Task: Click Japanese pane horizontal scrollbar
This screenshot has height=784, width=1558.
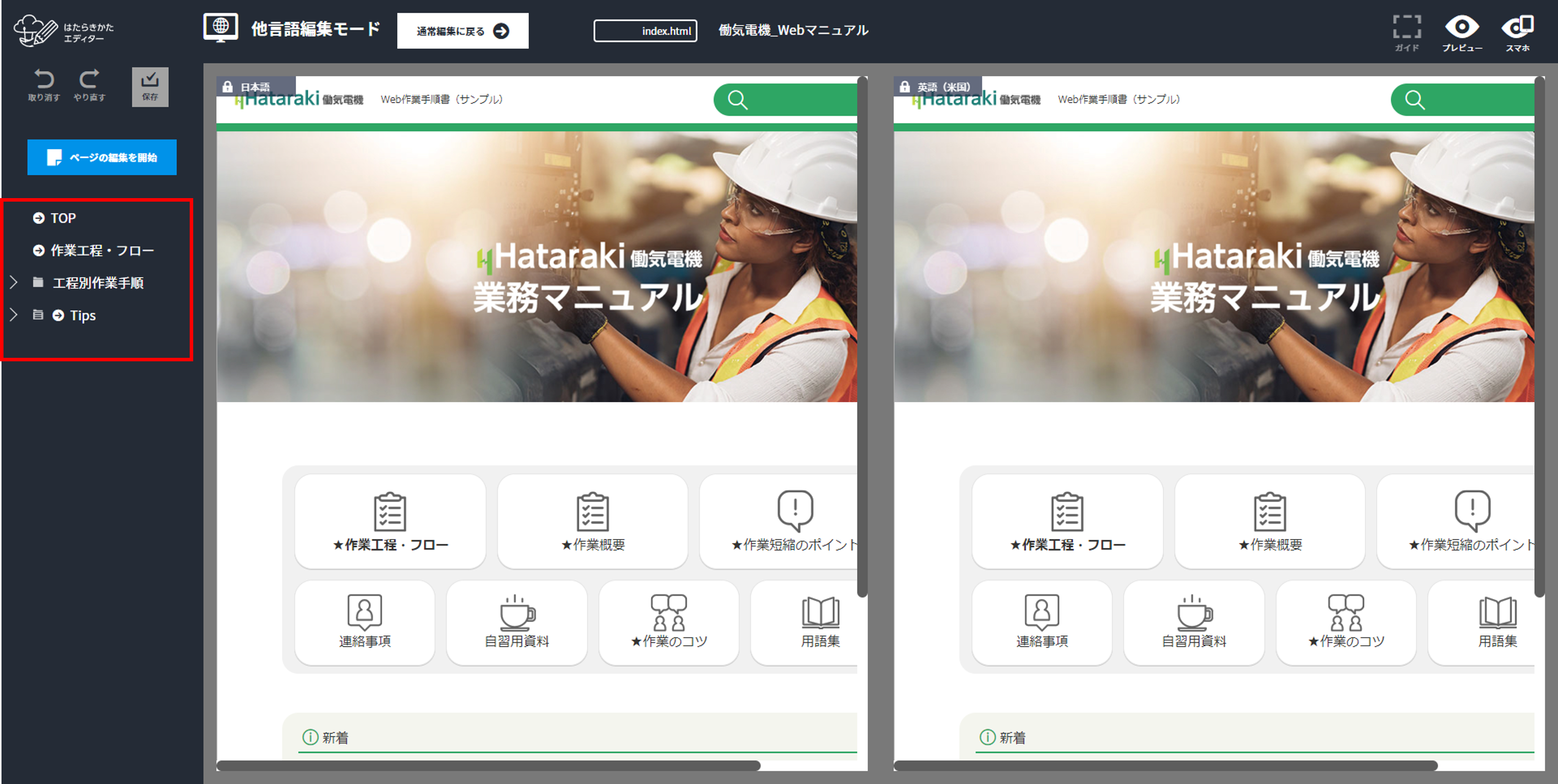Action: (x=488, y=765)
